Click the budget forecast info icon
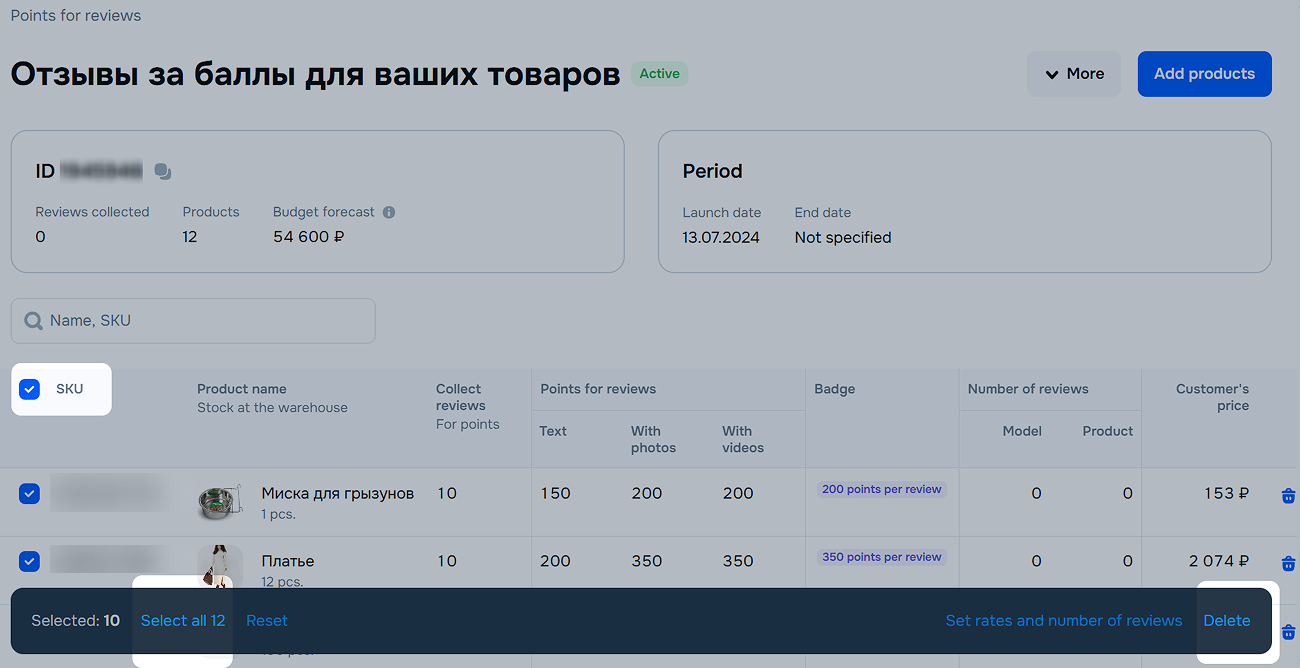 (x=389, y=212)
